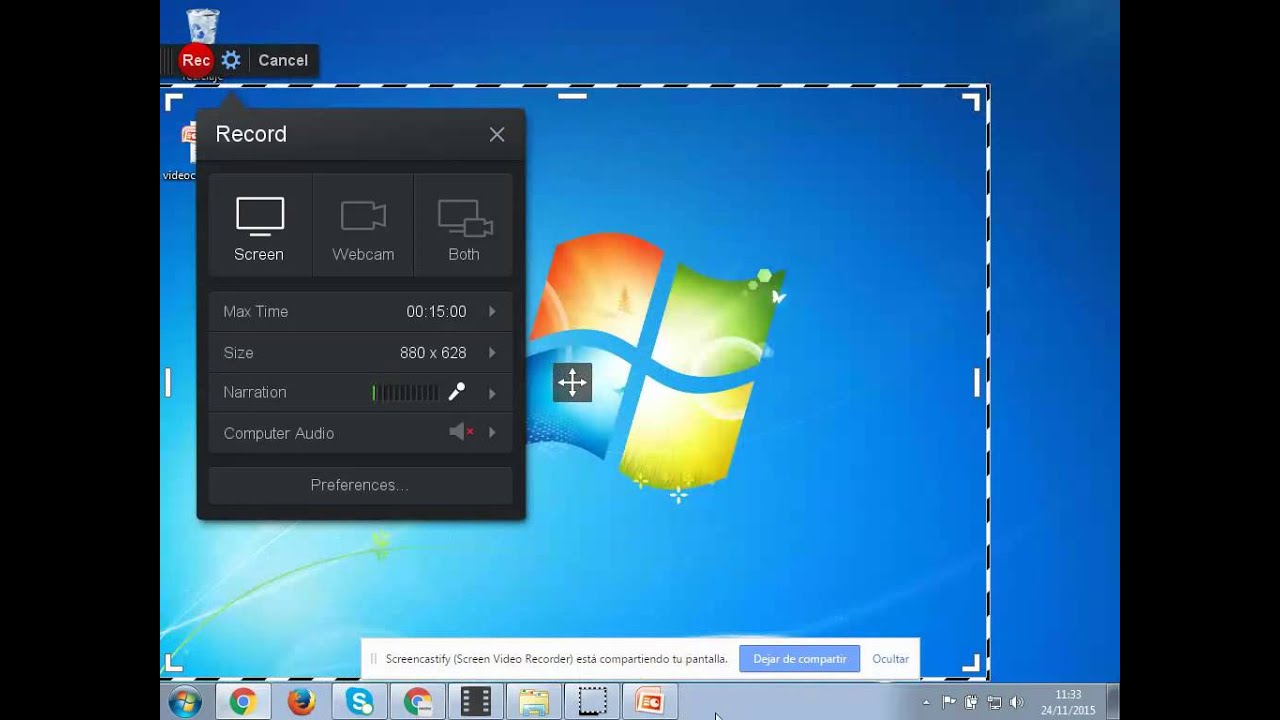
Task: Click the toolbar drag grip left of Rec
Action: (167, 60)
